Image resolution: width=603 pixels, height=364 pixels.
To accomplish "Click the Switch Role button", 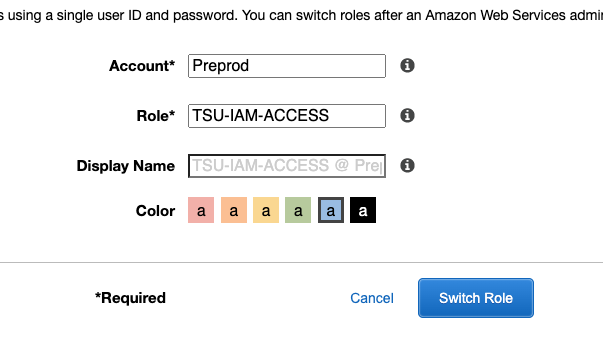I will (476, 298).
